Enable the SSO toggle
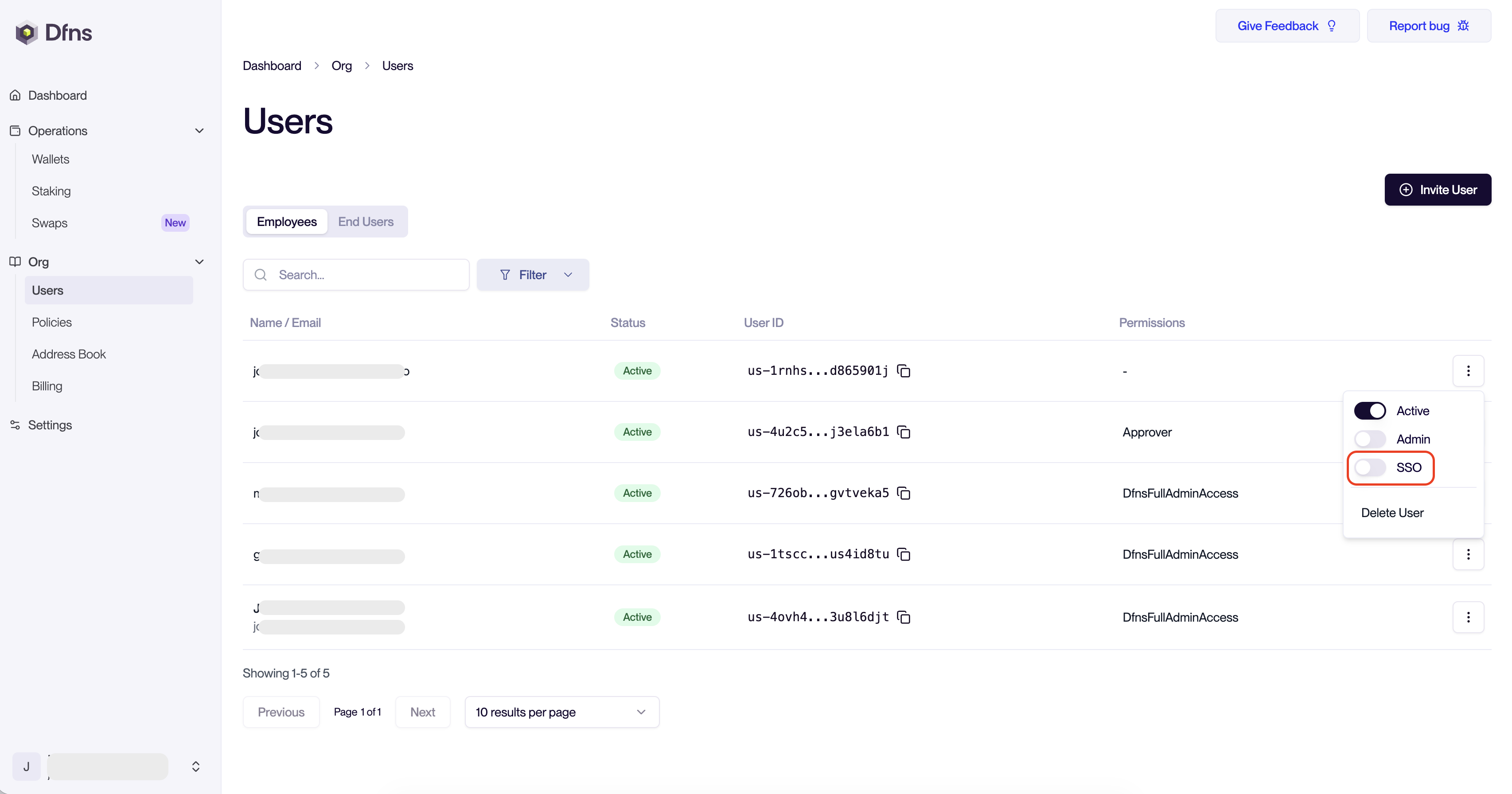 (1369, 468)
